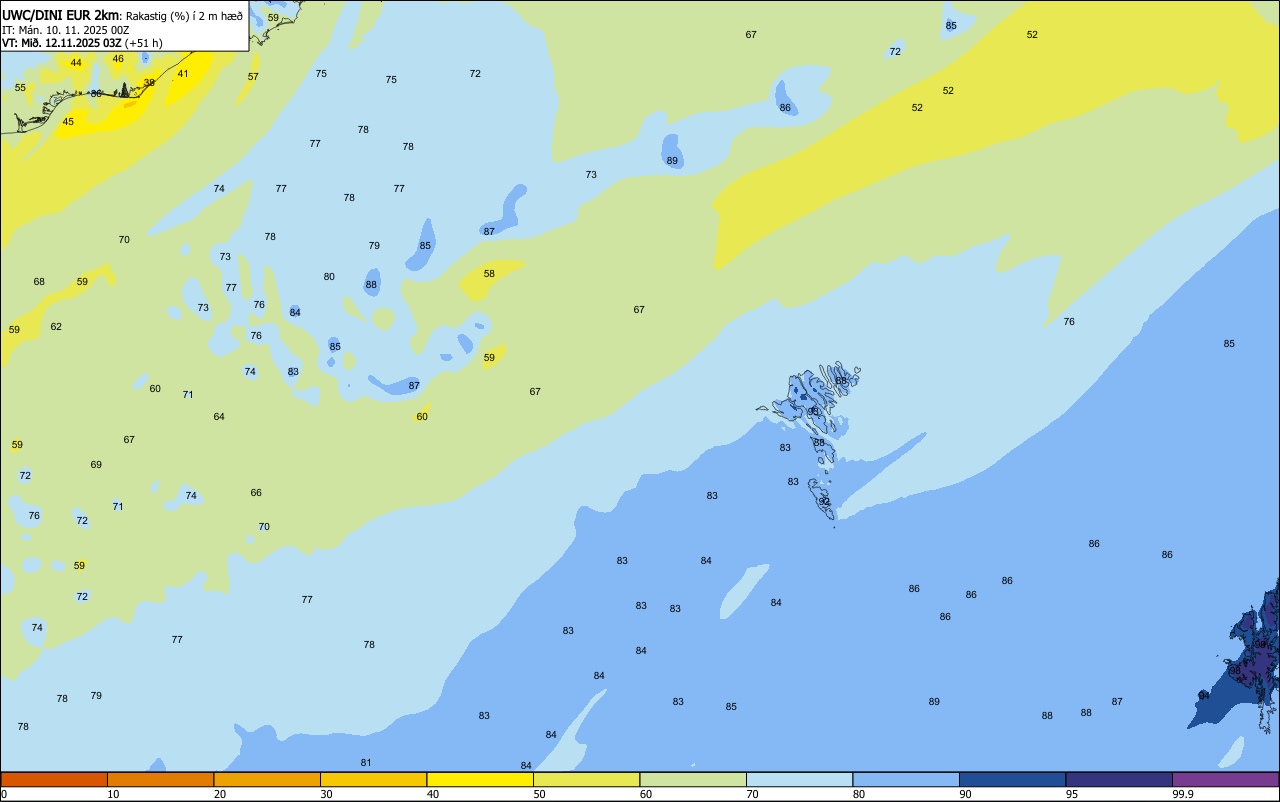
Task: Click the humidity value '44' on the map
Action: pyautogui.click(x=76, y=63)
